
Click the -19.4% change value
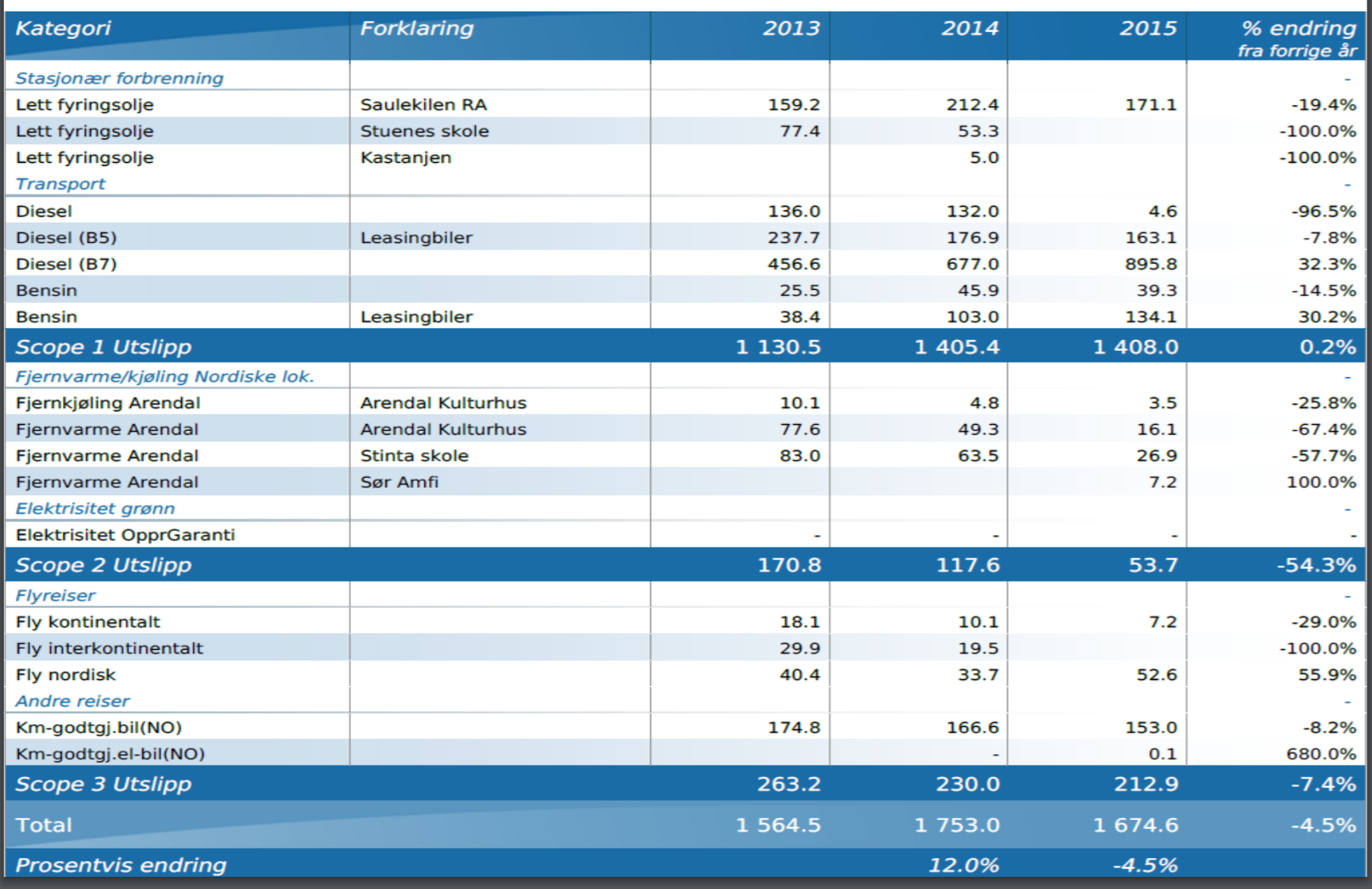pyautogui.click(x=1324, y=104)
